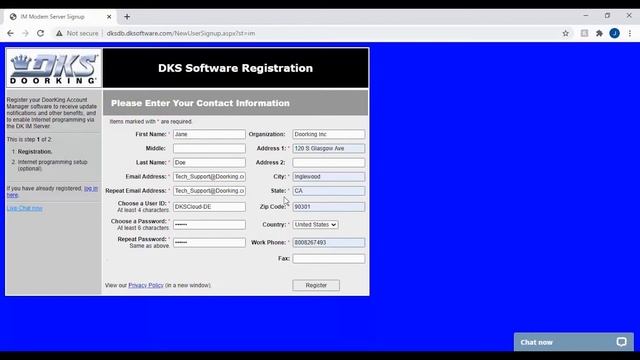640x360 pixels.
Task: Minimize the browser window
Action: tap(586, 16)
